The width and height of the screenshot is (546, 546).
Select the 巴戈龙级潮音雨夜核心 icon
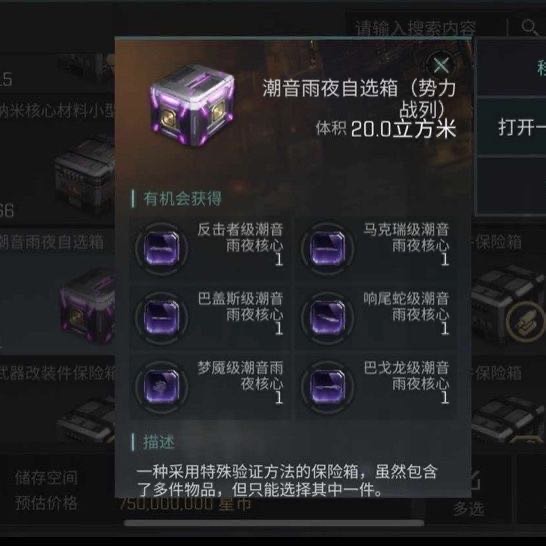(x=327, y=387)
